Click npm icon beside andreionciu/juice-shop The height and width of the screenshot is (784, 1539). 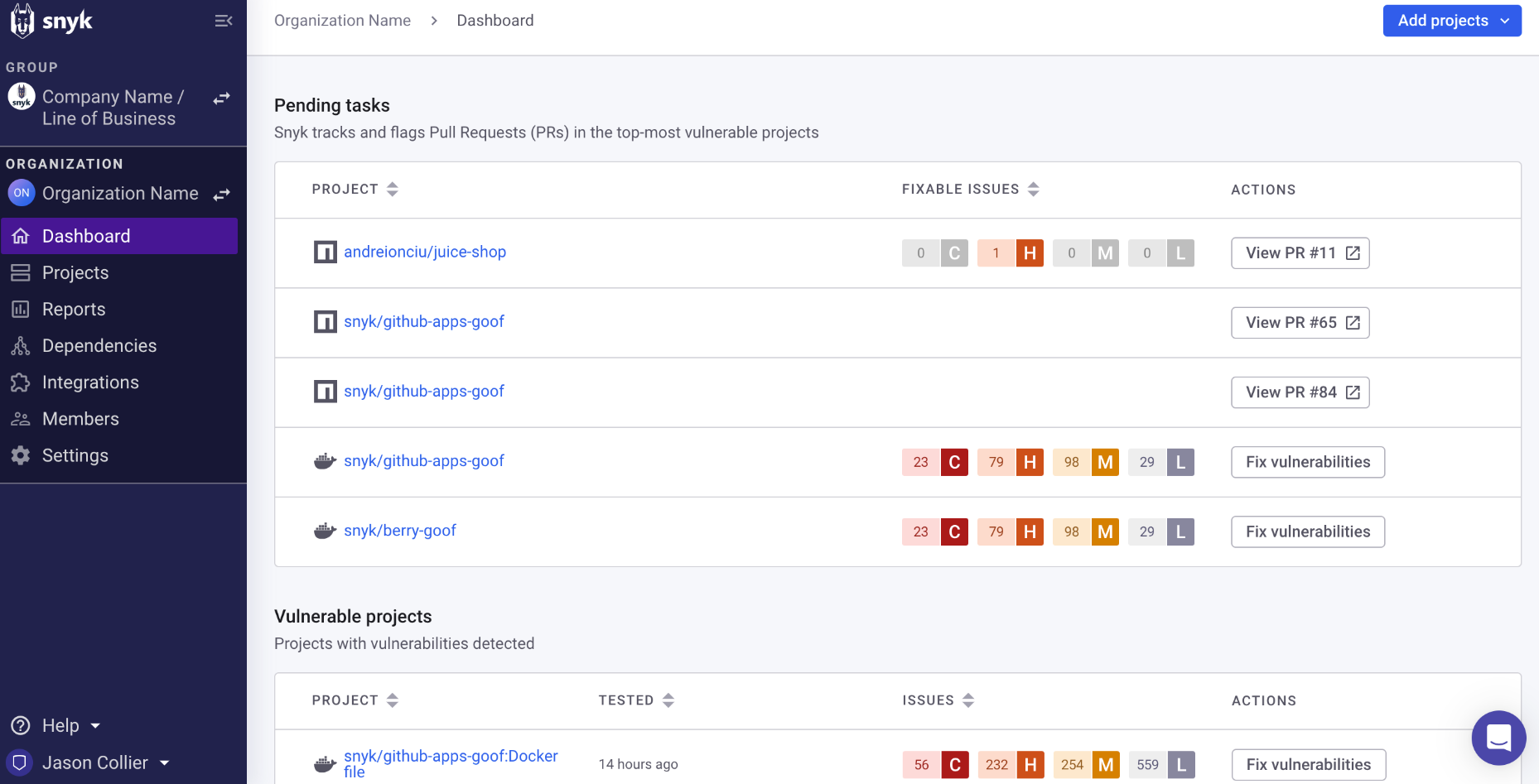[325, 252]
